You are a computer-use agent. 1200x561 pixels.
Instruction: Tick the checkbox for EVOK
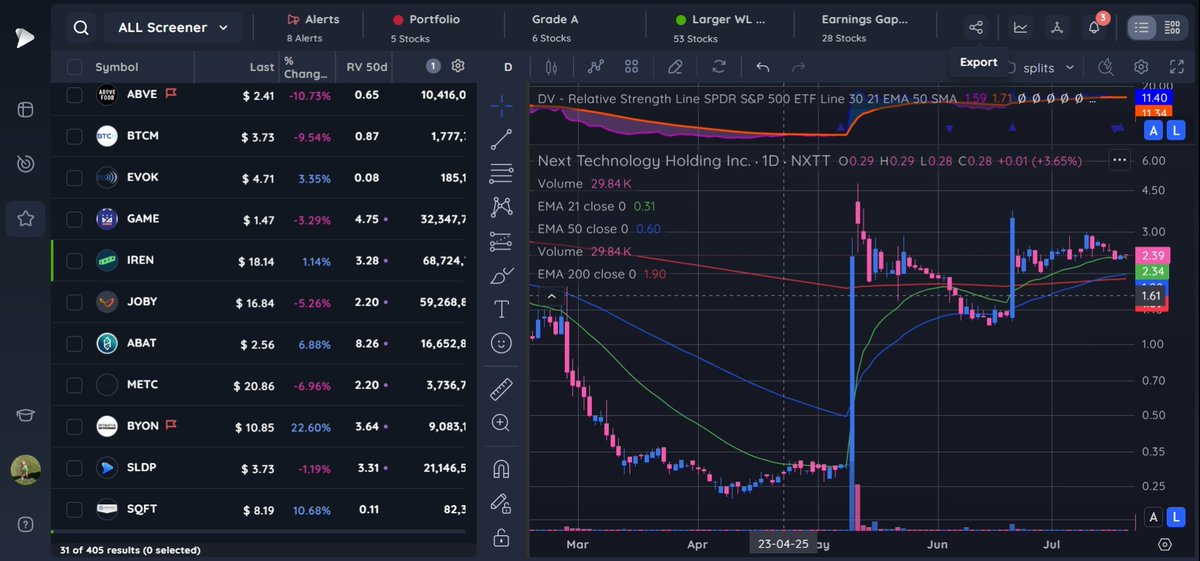pyautogui.click(x=75, y=178)
